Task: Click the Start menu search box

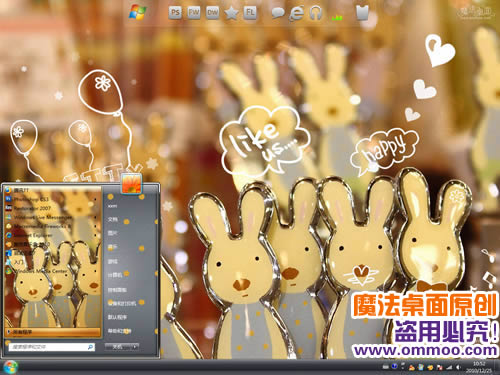Action: tap(51, 347)
